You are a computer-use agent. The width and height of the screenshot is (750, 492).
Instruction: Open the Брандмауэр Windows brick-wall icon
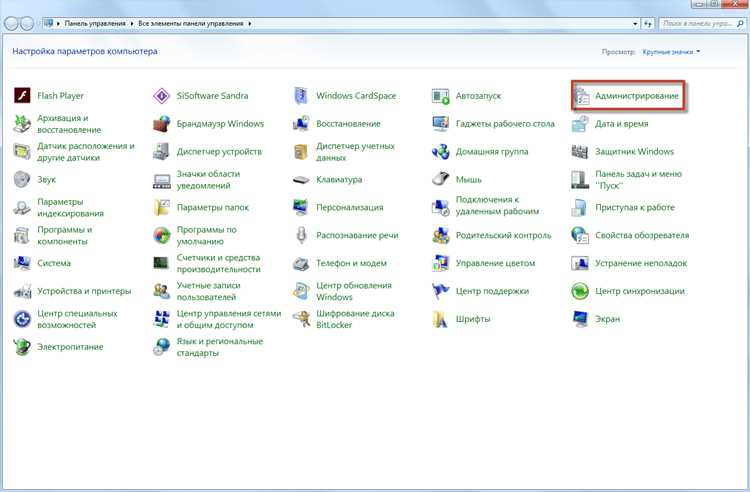162,124
